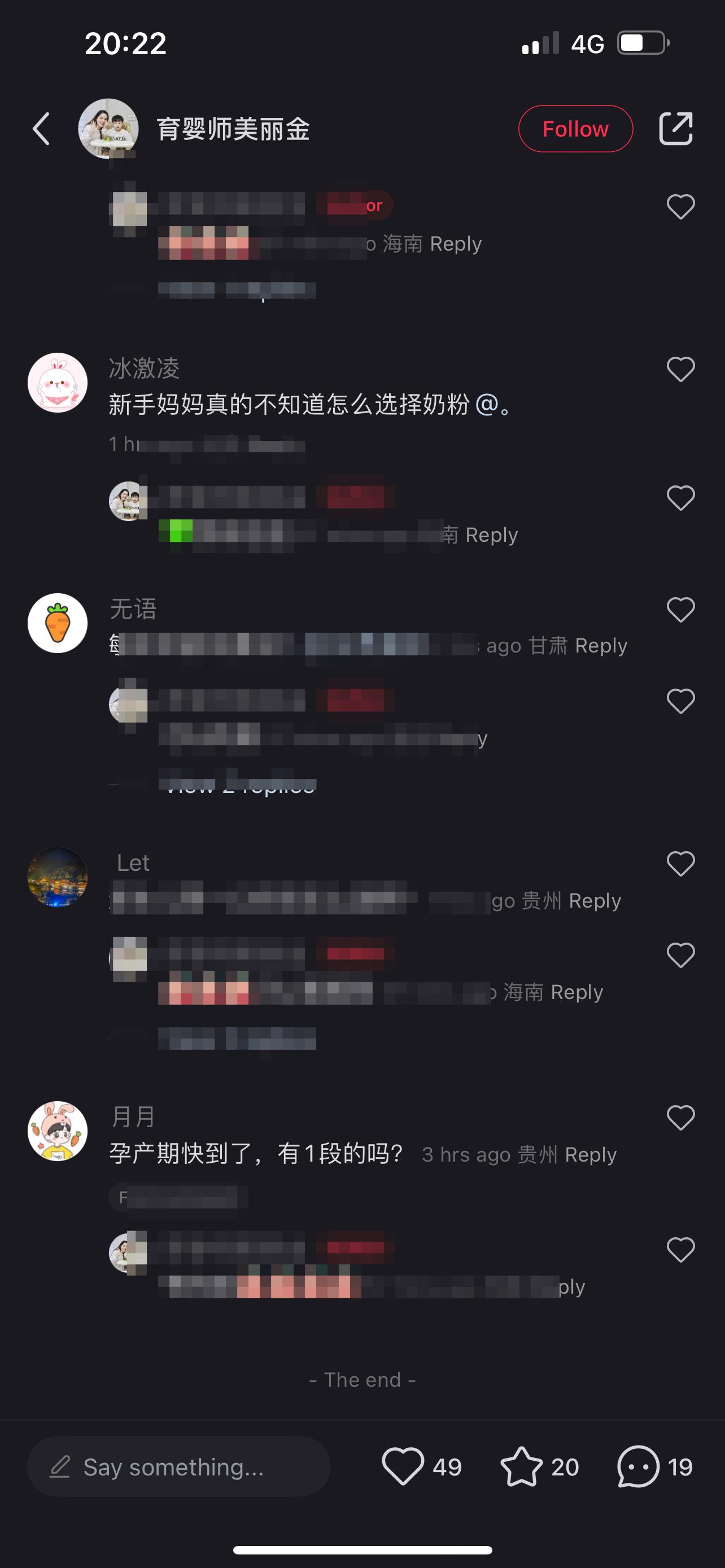The height and width of the screenshot is (1568, 725).
Task: Open the share icon beside Follow
Action: click(676, 129)
